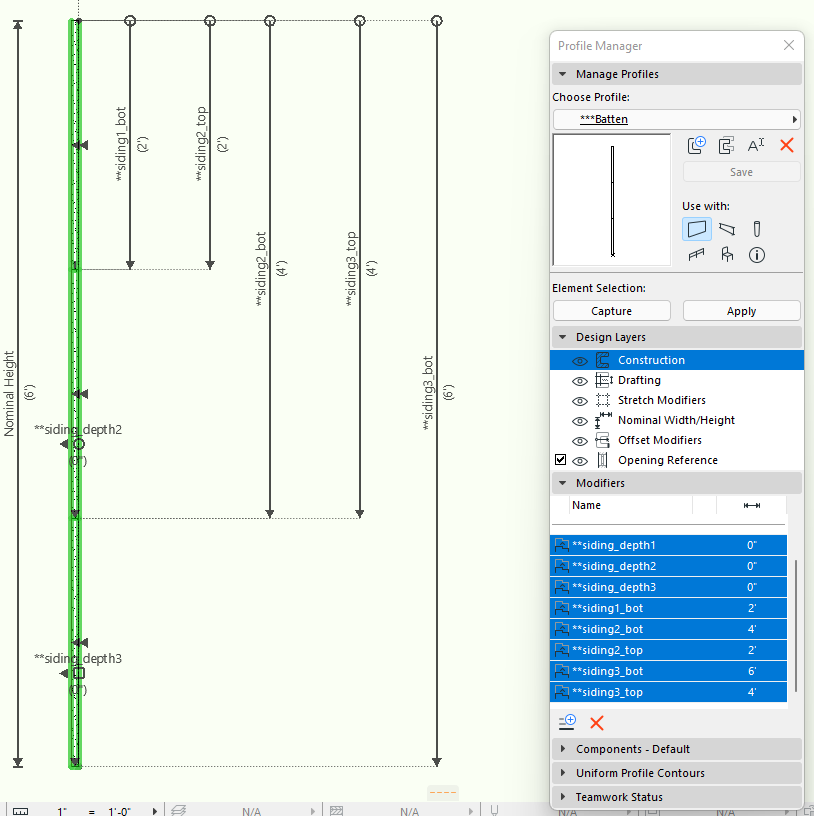Hide the Stretch Modifiers layer eye icon
Screen dimensions: 814x816
(580, 401)
